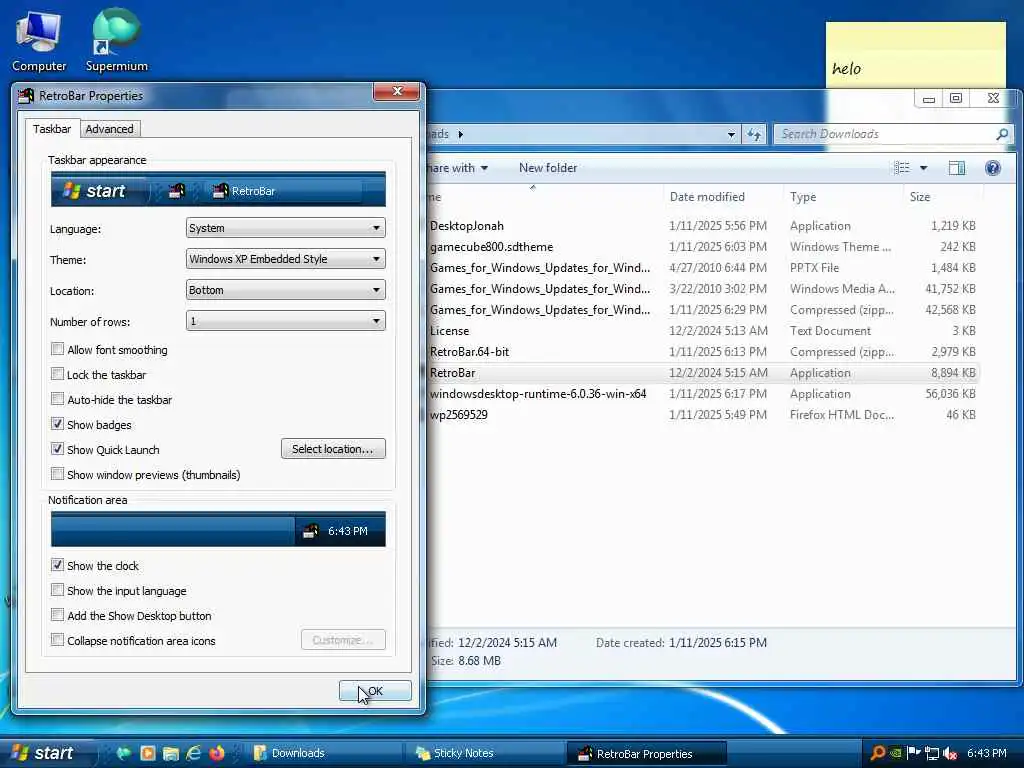The width and height of the screenshot is (1024, 768).
Task: Select RetroBar.64-bit compressed file
Action: 702,351
